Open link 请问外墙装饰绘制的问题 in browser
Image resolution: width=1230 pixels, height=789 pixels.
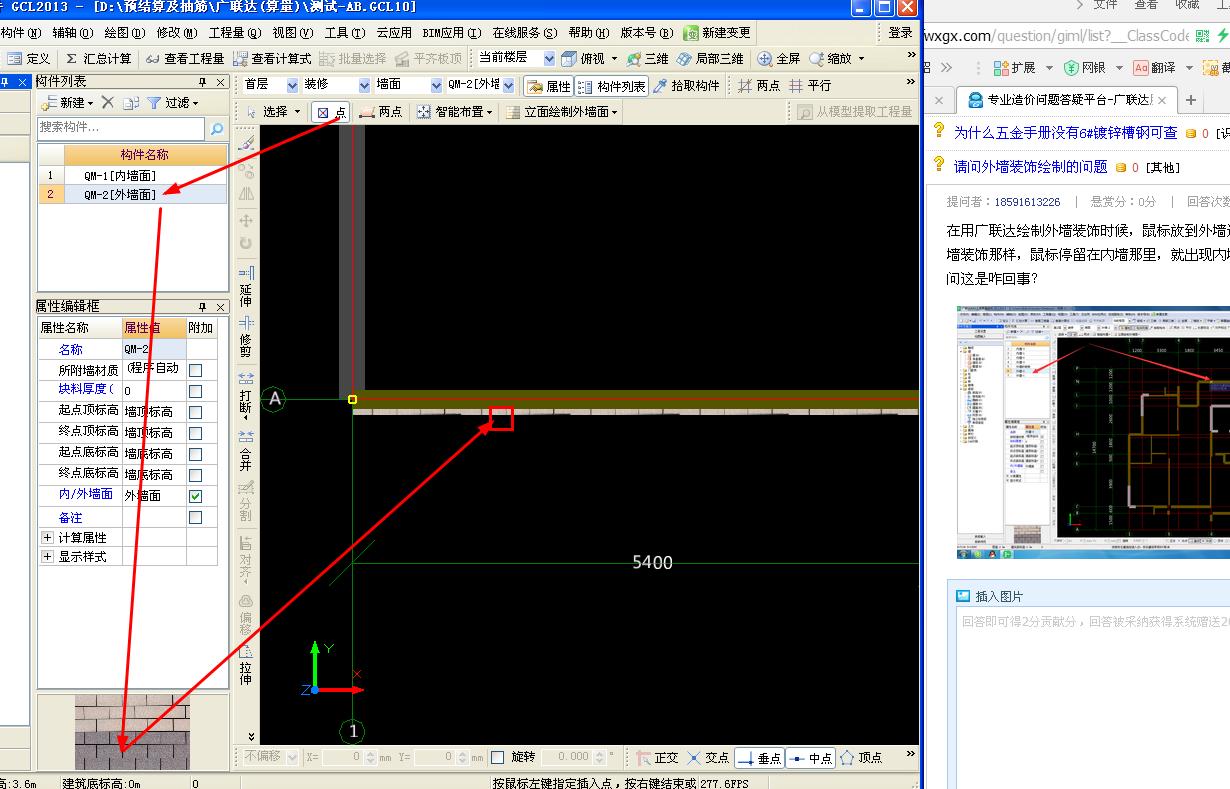pyautogui.click(x=1030, y=167)
